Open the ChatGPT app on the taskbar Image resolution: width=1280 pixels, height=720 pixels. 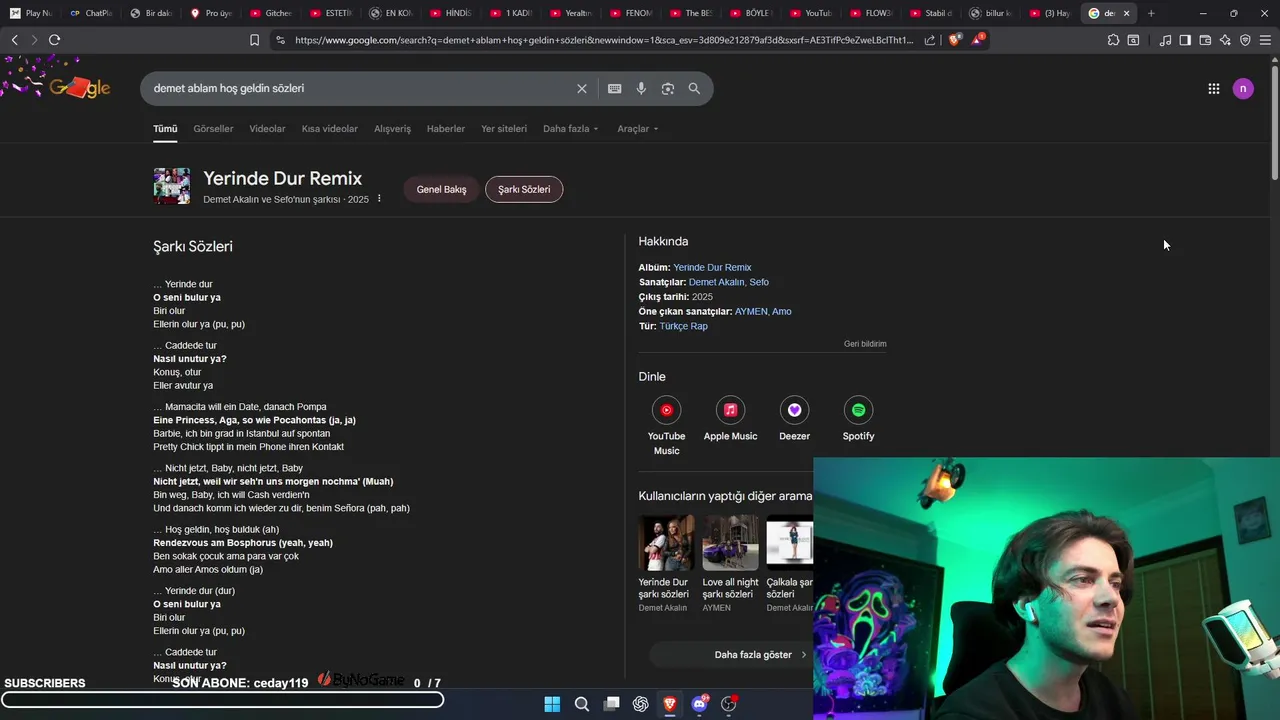[641, 704]
